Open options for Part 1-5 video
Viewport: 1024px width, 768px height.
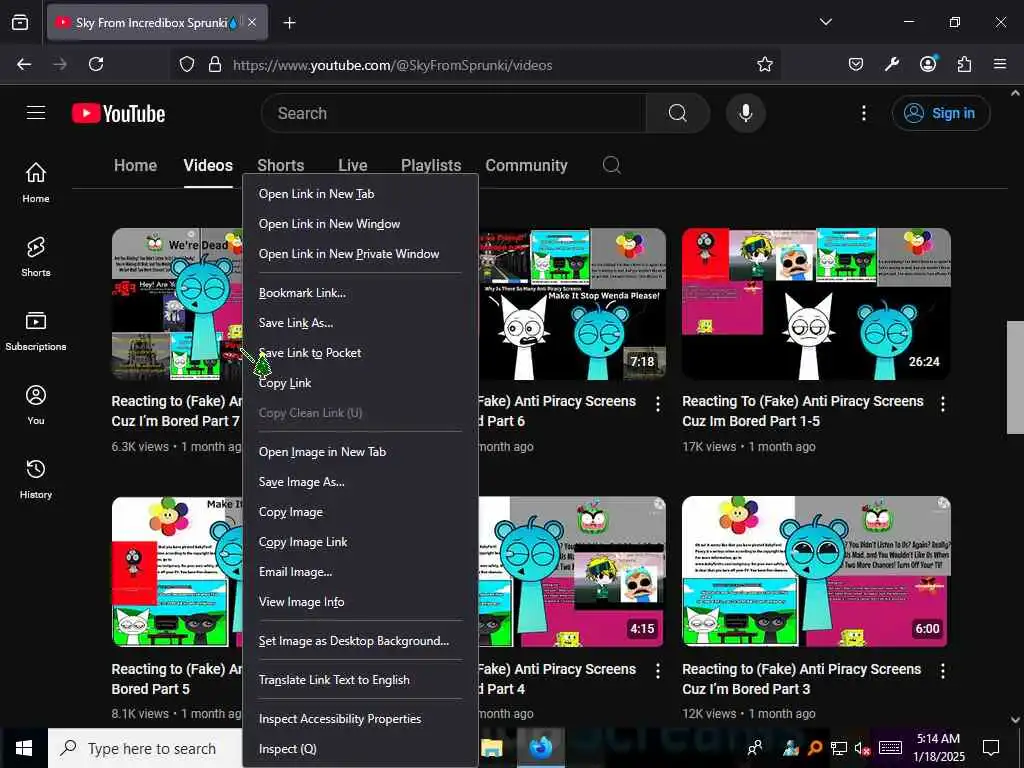pyautogui.click(x=942, y=404)
